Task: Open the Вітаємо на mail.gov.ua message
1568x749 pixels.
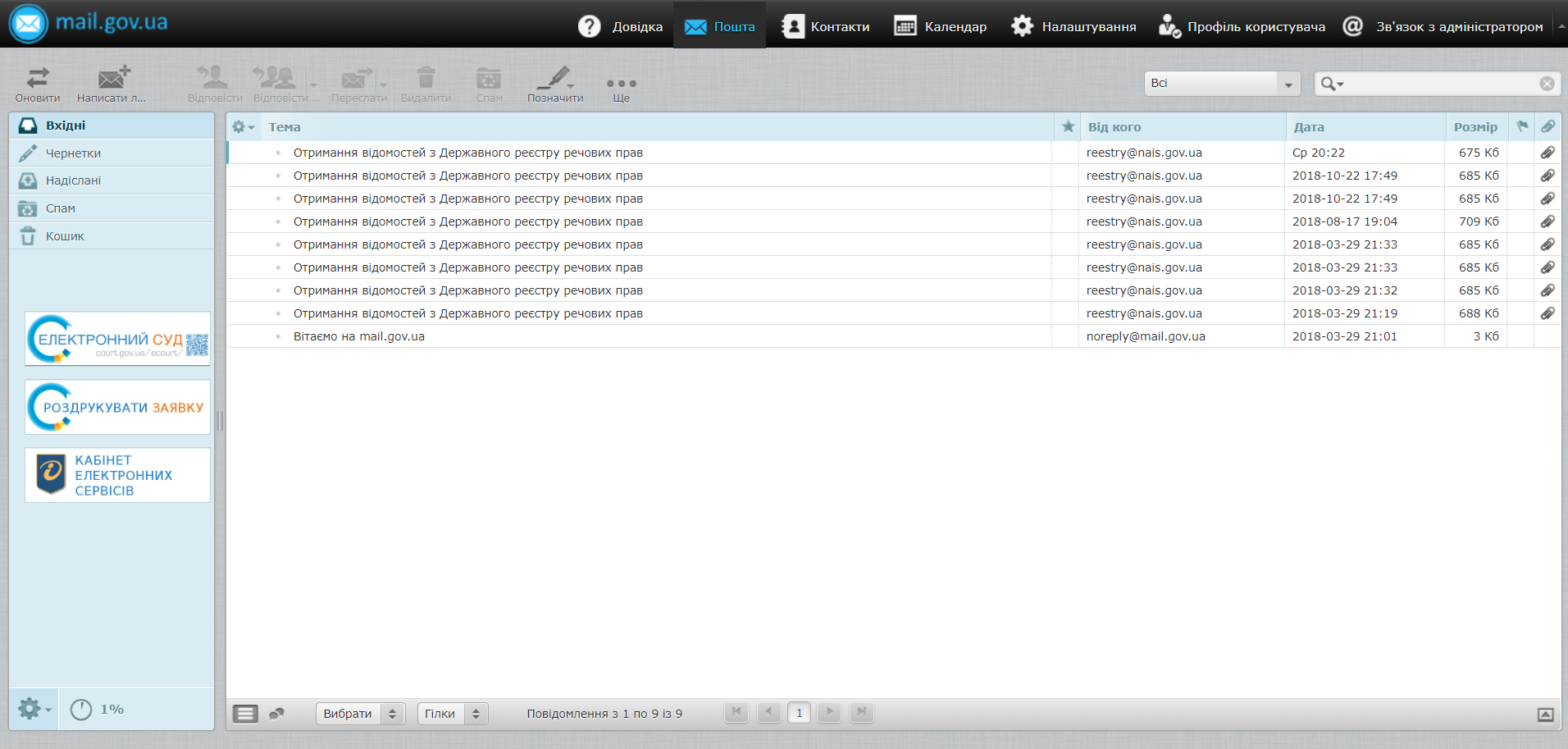Action: tap(359, 336)
